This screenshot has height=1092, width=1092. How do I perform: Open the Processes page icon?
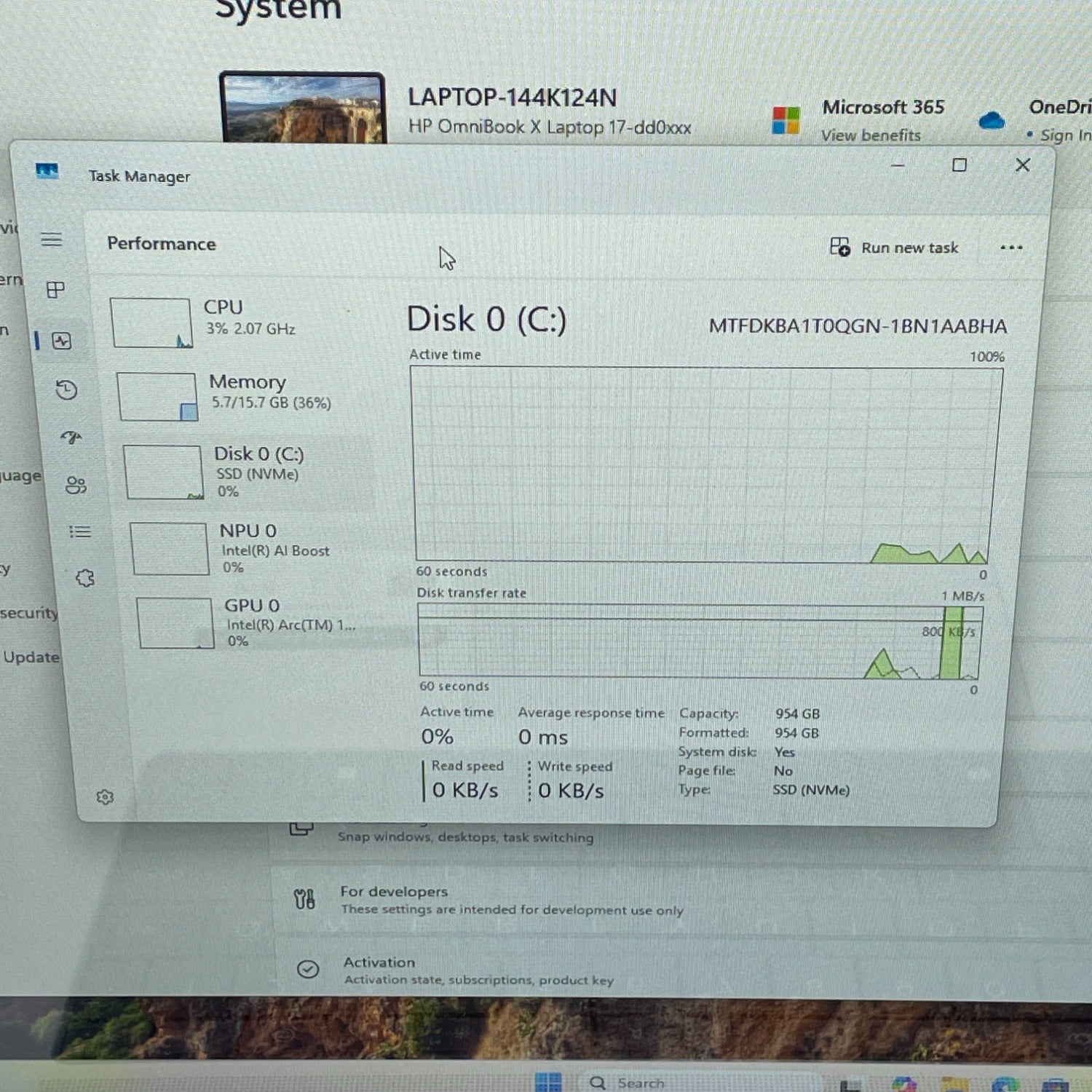tap(55, 290)
